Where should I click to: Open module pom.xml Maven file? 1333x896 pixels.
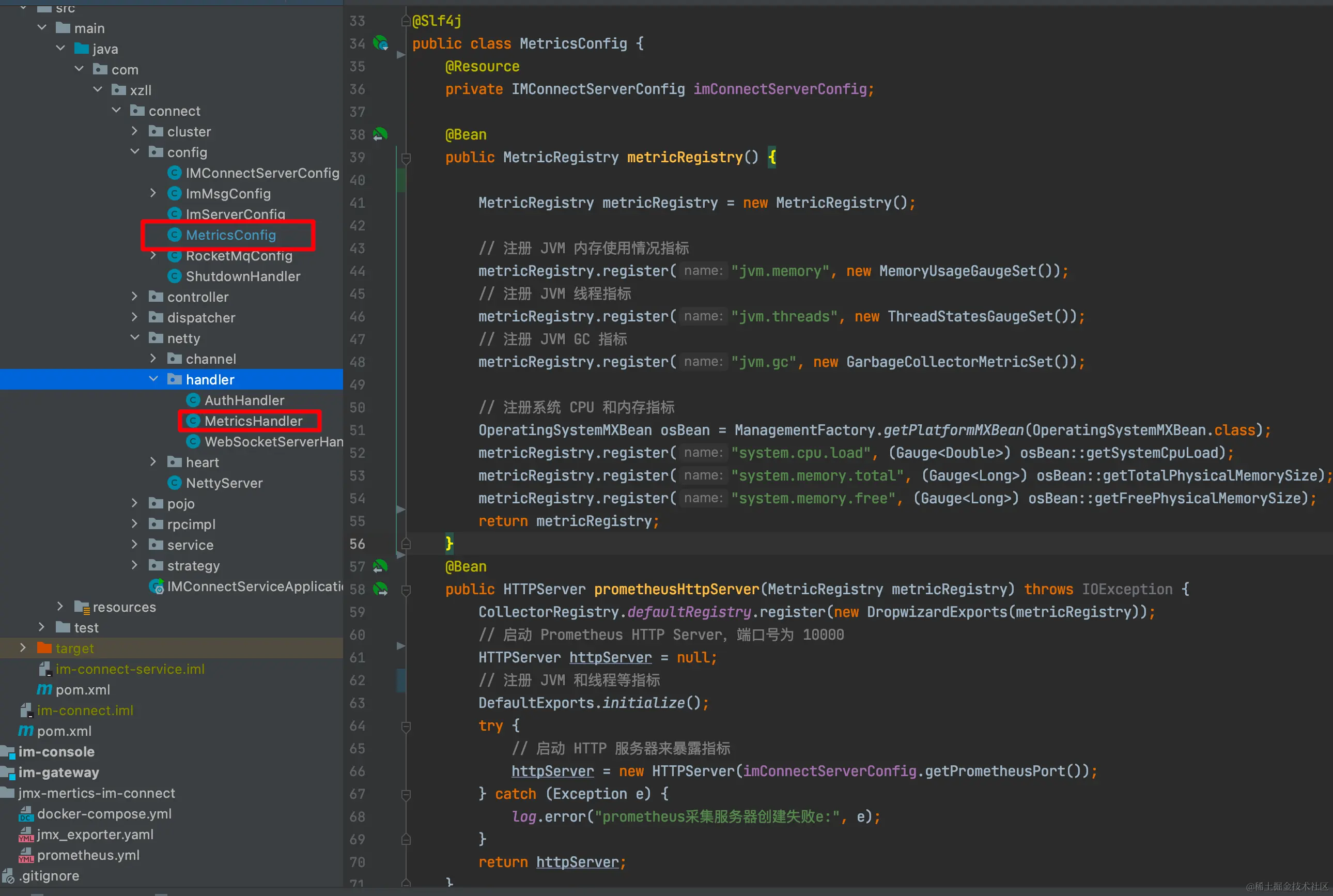pyautogui.click(x=82, y=690)
